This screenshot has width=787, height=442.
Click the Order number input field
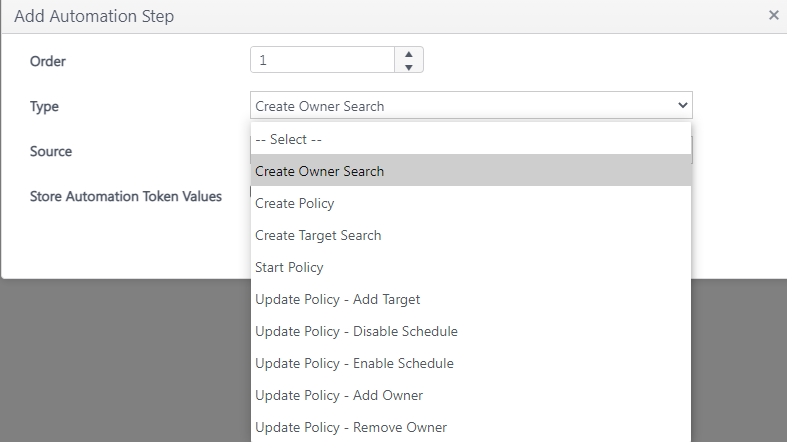pos(322,60)
